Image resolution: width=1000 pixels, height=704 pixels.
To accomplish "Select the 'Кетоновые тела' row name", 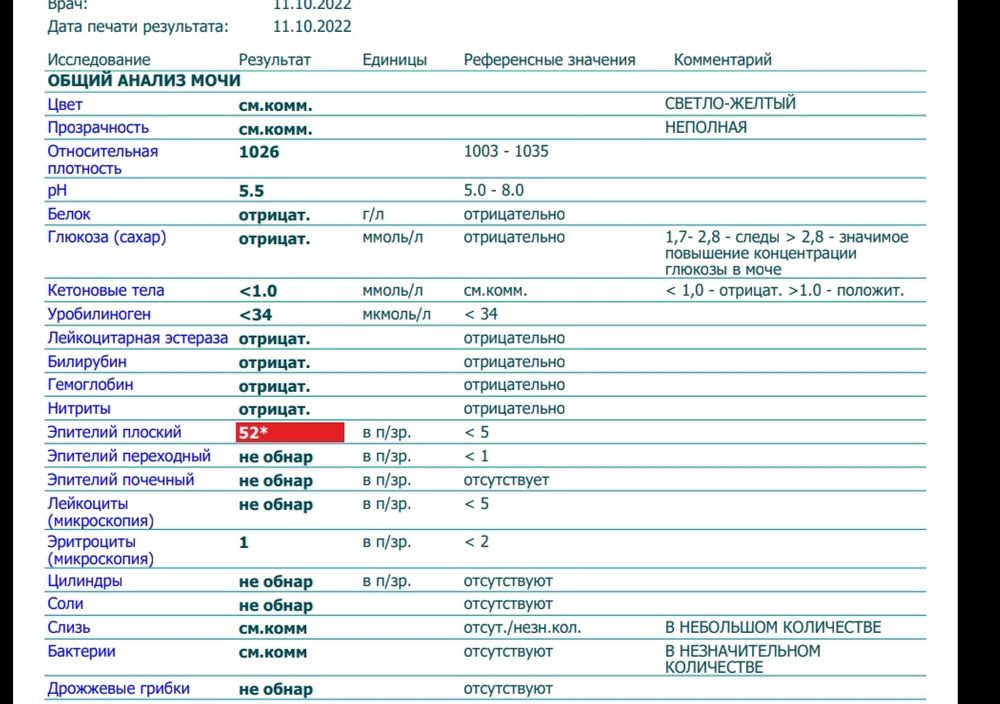I will [106, 291].
